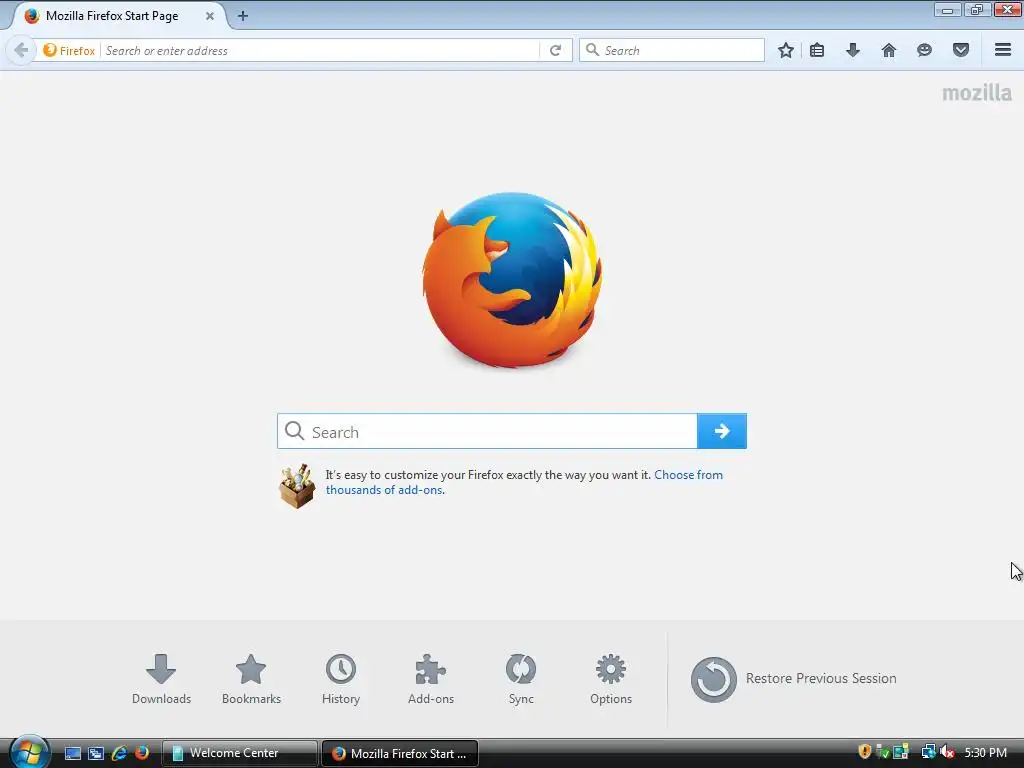Click the back arrow button
Image resolution: width=1024 pixels, height=768 pixels.
pos(21,50)
